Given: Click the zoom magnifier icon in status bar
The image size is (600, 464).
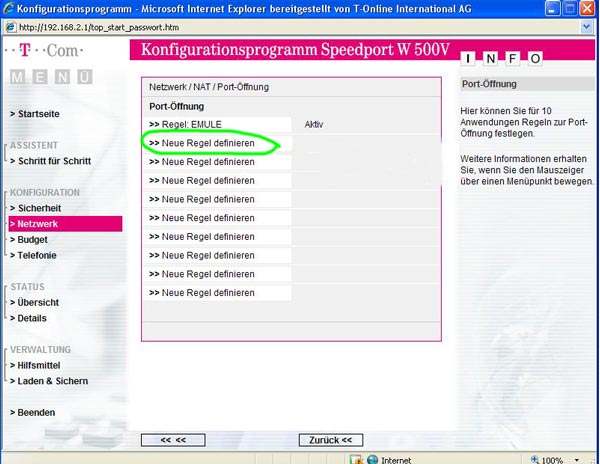Looking at the screenshot, I should [x=535, y=459].
